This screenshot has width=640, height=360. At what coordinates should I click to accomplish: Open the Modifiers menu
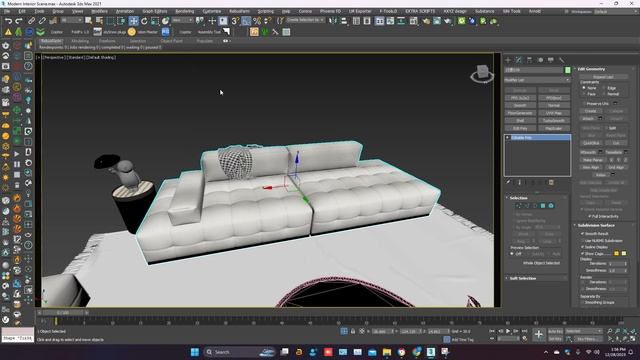pos(99,11)
